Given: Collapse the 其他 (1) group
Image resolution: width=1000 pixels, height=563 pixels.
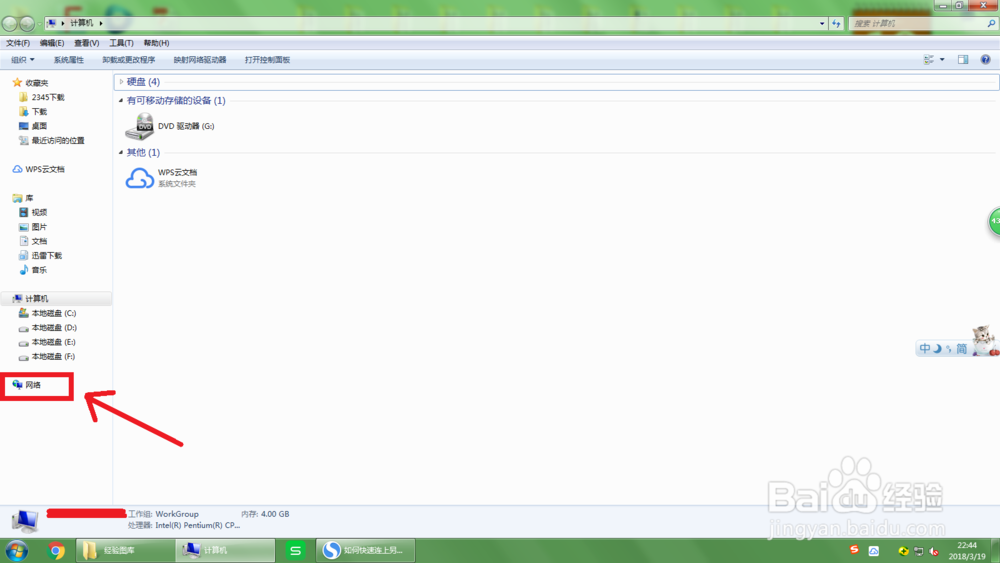Looking at the screenshot, I should (x=121, y=152).
